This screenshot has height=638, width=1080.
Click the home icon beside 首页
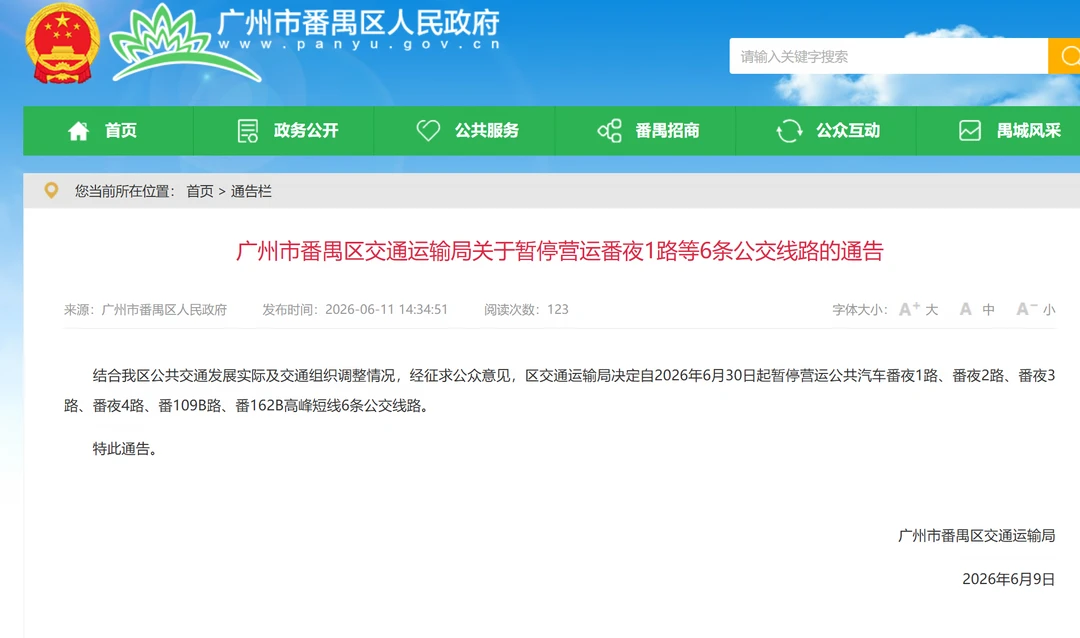tap(79, 130)
